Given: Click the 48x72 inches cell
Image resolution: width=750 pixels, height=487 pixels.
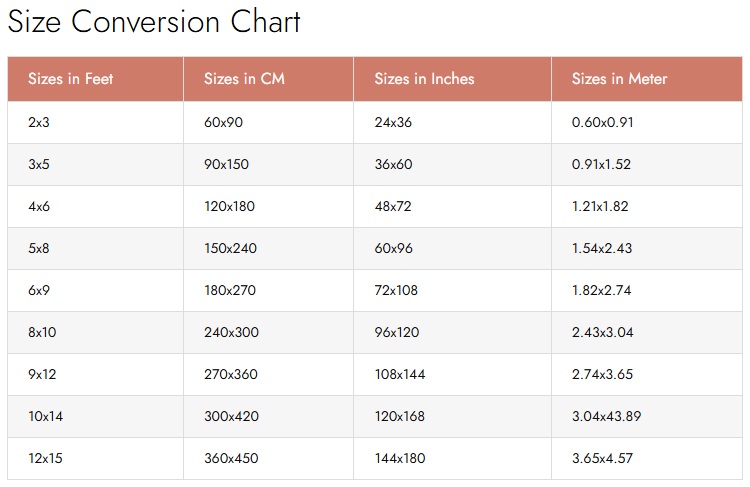Looking at the screenshot, I should click(452, 207).
